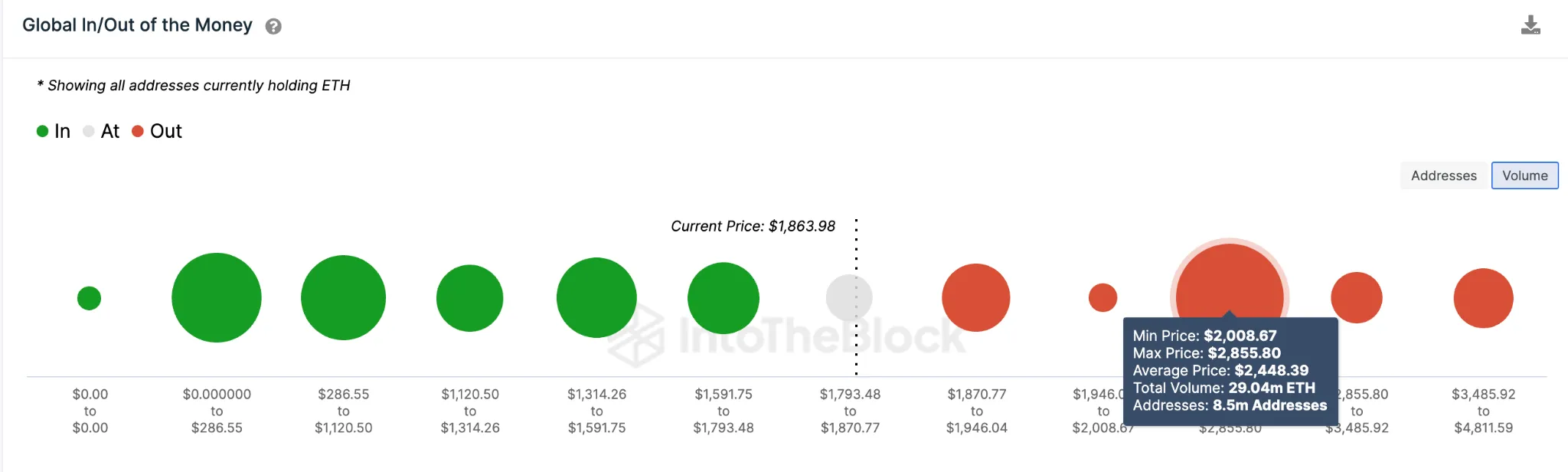Open the help question mark icon
Image resolution: width=1568 pixels, height=472 pixels.
[273, 27]
